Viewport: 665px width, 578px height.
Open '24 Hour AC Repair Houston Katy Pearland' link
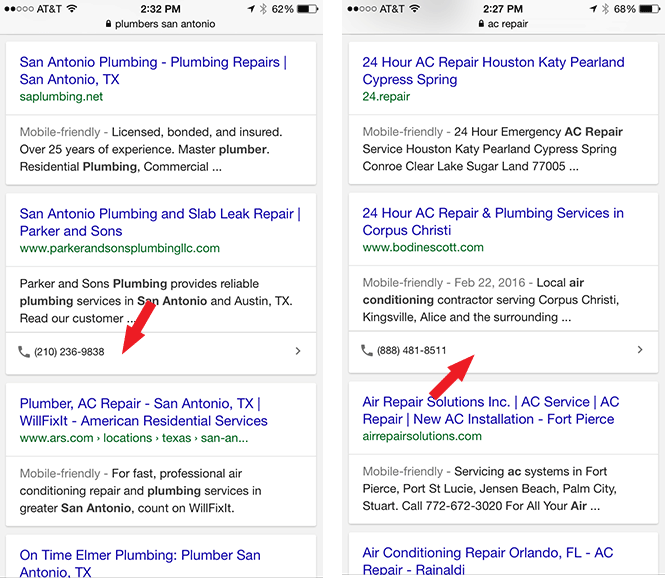tap(493, 71)
